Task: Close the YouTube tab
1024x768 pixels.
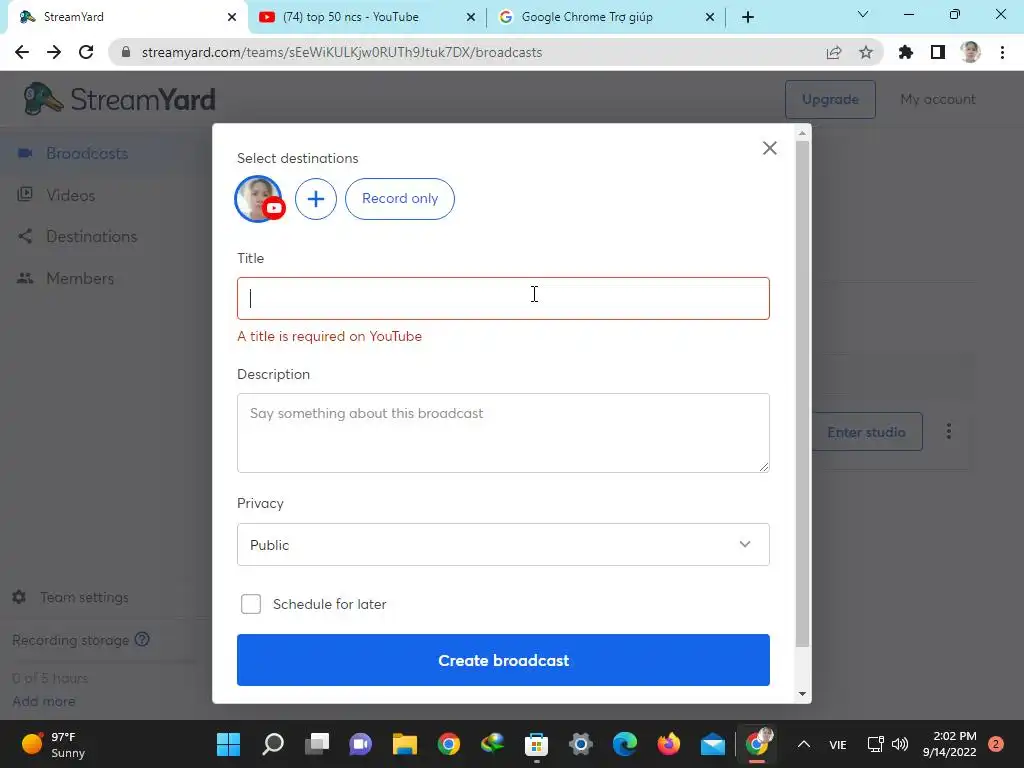Action: point(470,17)
